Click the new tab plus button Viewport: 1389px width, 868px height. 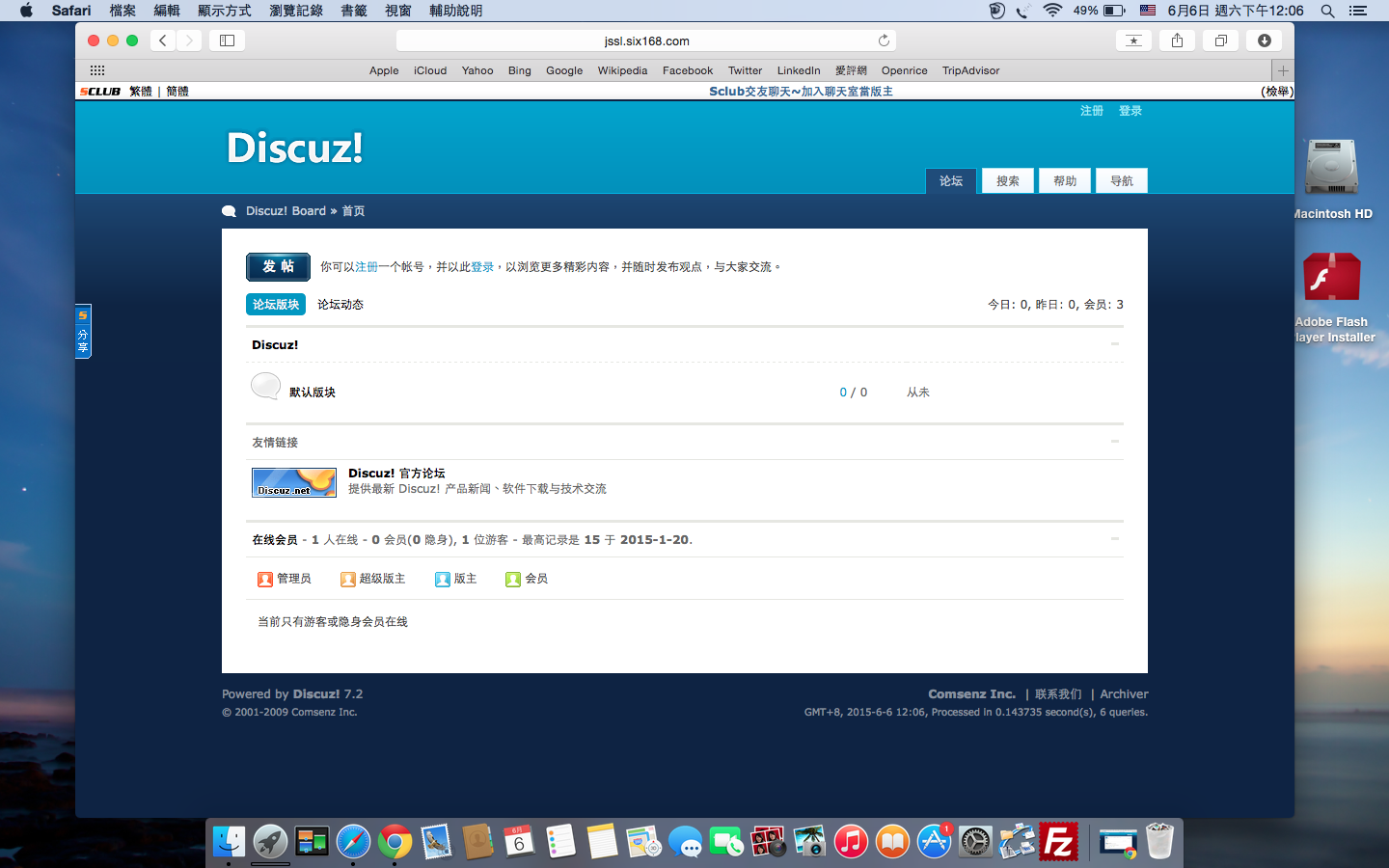click(1283, 70)
